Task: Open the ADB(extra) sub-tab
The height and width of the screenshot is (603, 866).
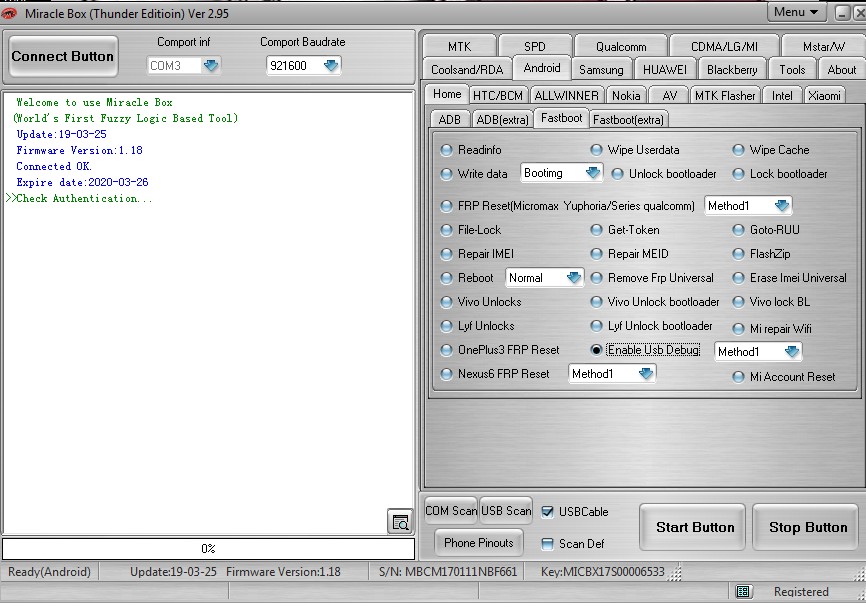Action: pos(502,119)
